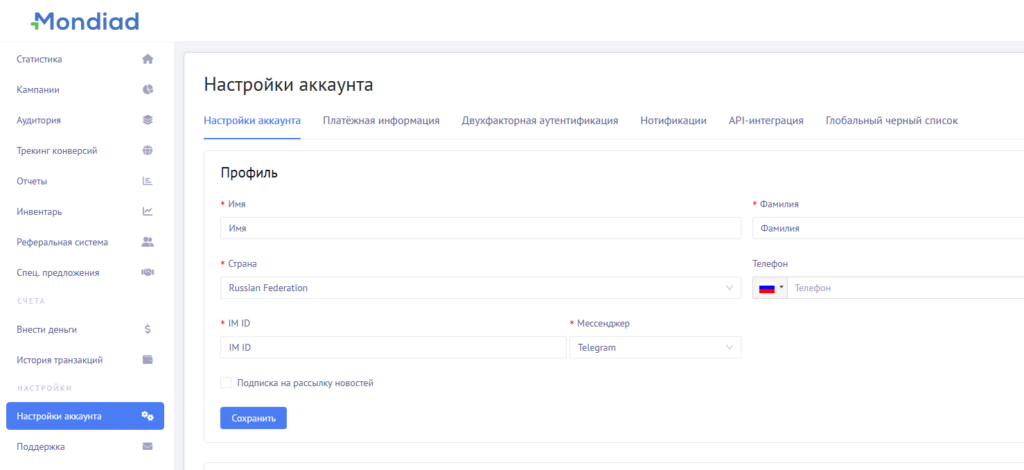Image resolution: width=1024 pixels, height=470 pixels.
Task: Open Инвентарь in sidebar
Action: point(85,212)
